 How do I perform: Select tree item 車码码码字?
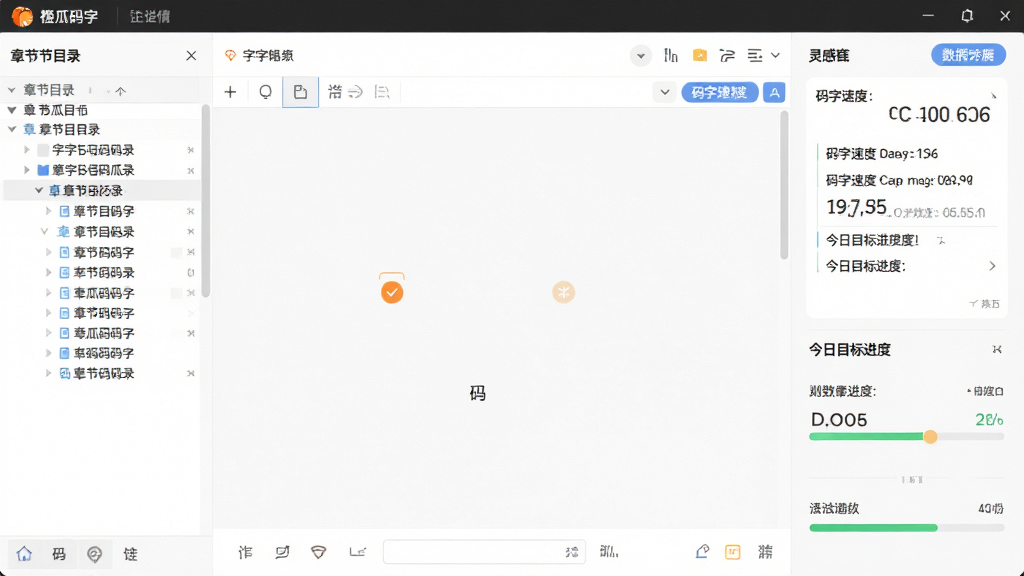(104, 353)
